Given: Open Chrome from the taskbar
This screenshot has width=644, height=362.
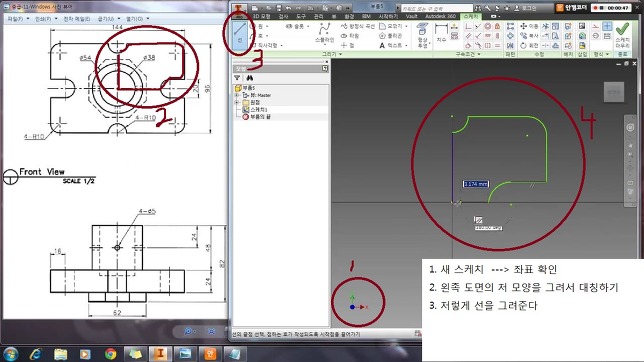Looking at the screenshot, I should (110, 354).
